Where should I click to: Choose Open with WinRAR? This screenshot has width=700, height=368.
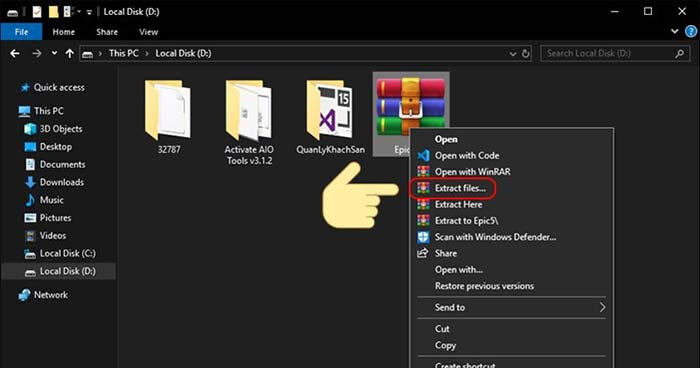[473, 171]
